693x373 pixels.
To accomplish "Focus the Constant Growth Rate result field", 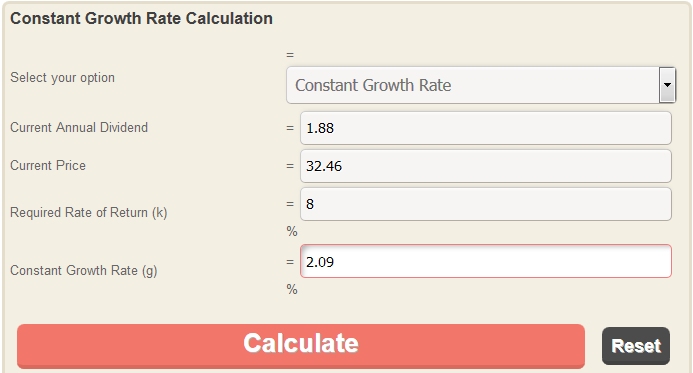I will [486, 261].
